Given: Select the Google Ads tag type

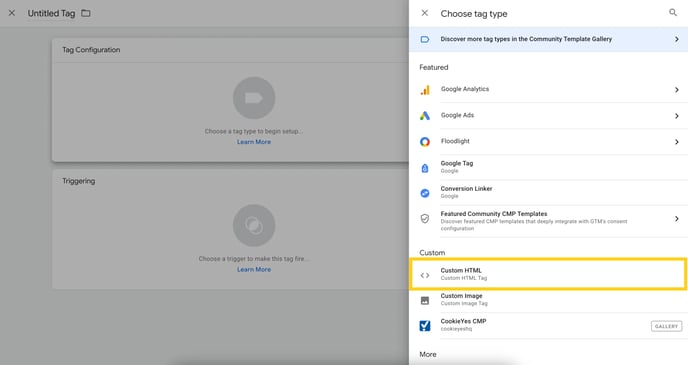Looking at the screenshot, I should [x=548, y=116].
